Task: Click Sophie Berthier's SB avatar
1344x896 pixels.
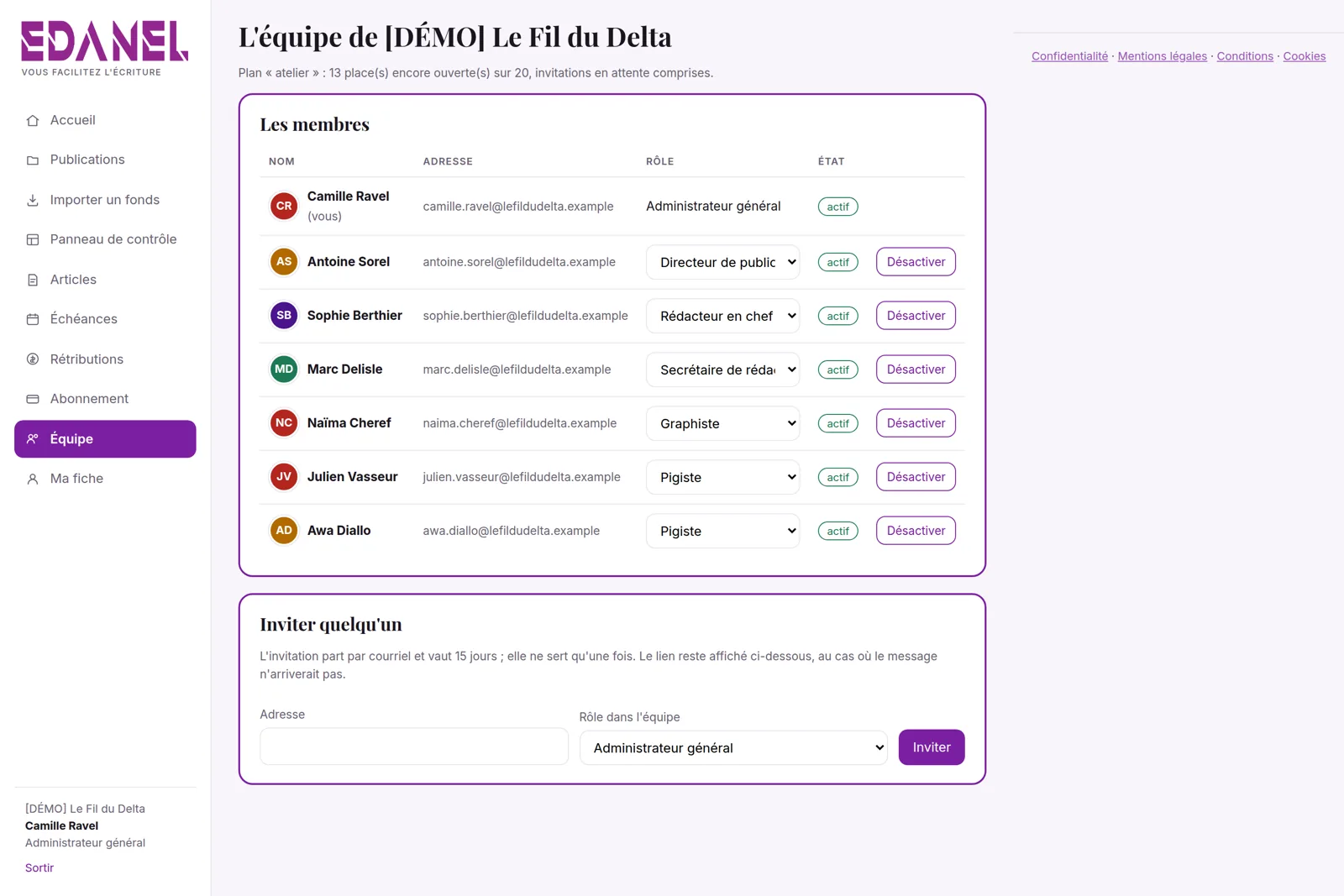Action: tap(284, 315)
